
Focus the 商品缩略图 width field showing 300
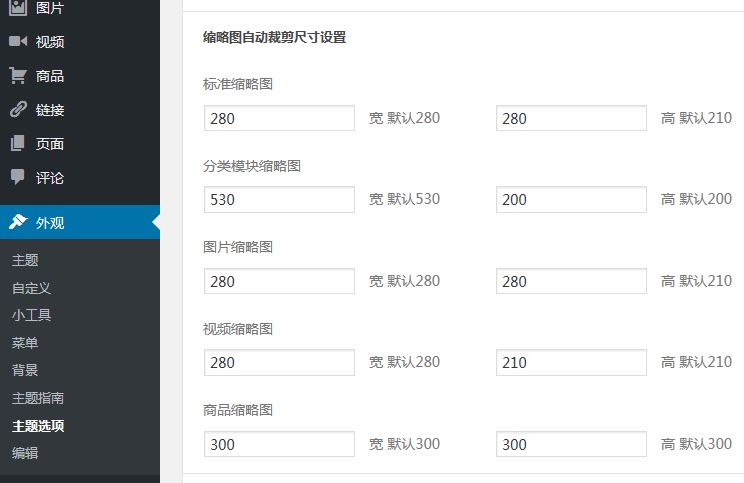tap(279, 444)
